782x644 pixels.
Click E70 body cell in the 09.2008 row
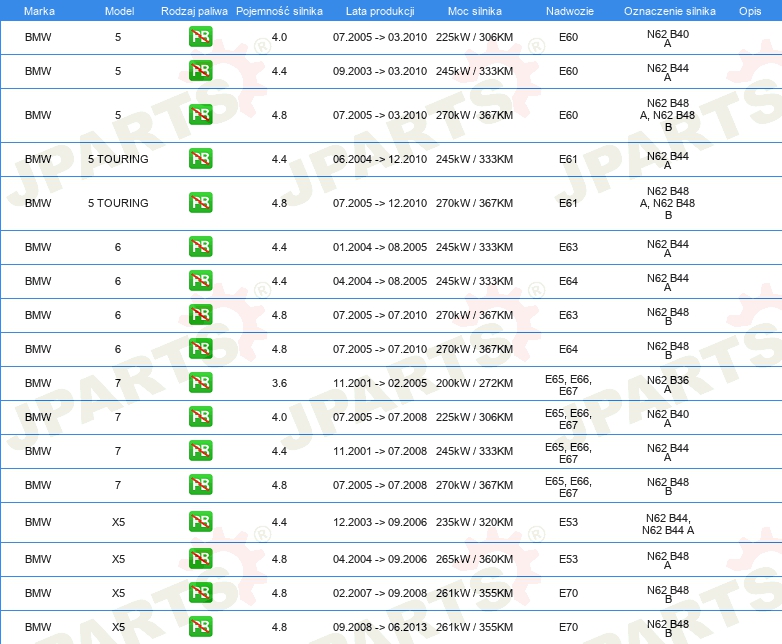(568, 627)
